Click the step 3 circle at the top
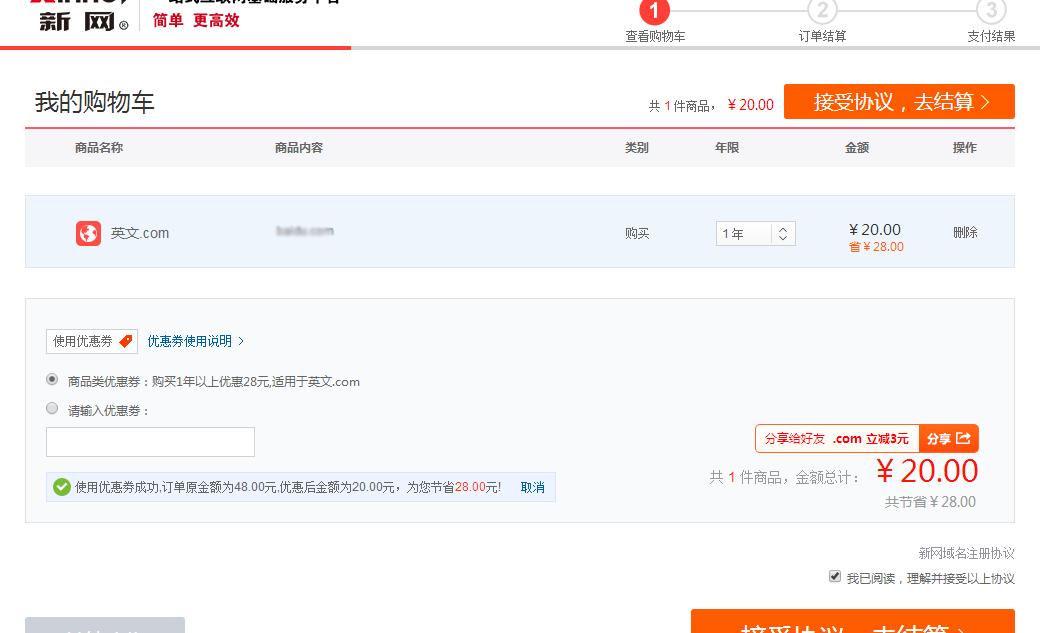Image resolution: width=1040 pixels, height=633 pixels. click(x=990, y=13)
